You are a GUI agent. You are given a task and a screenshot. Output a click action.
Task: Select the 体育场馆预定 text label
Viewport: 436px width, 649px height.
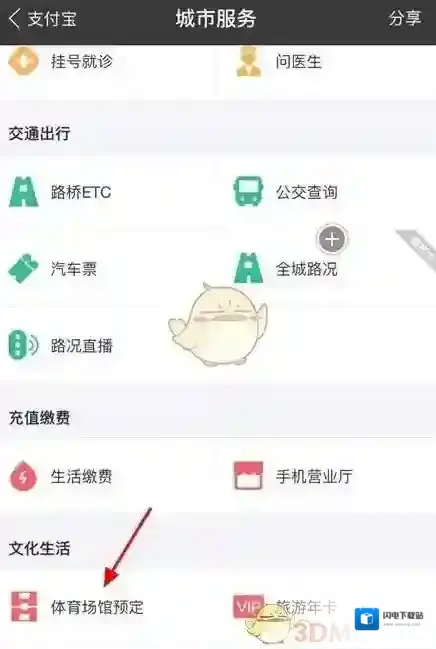(97, 607)
